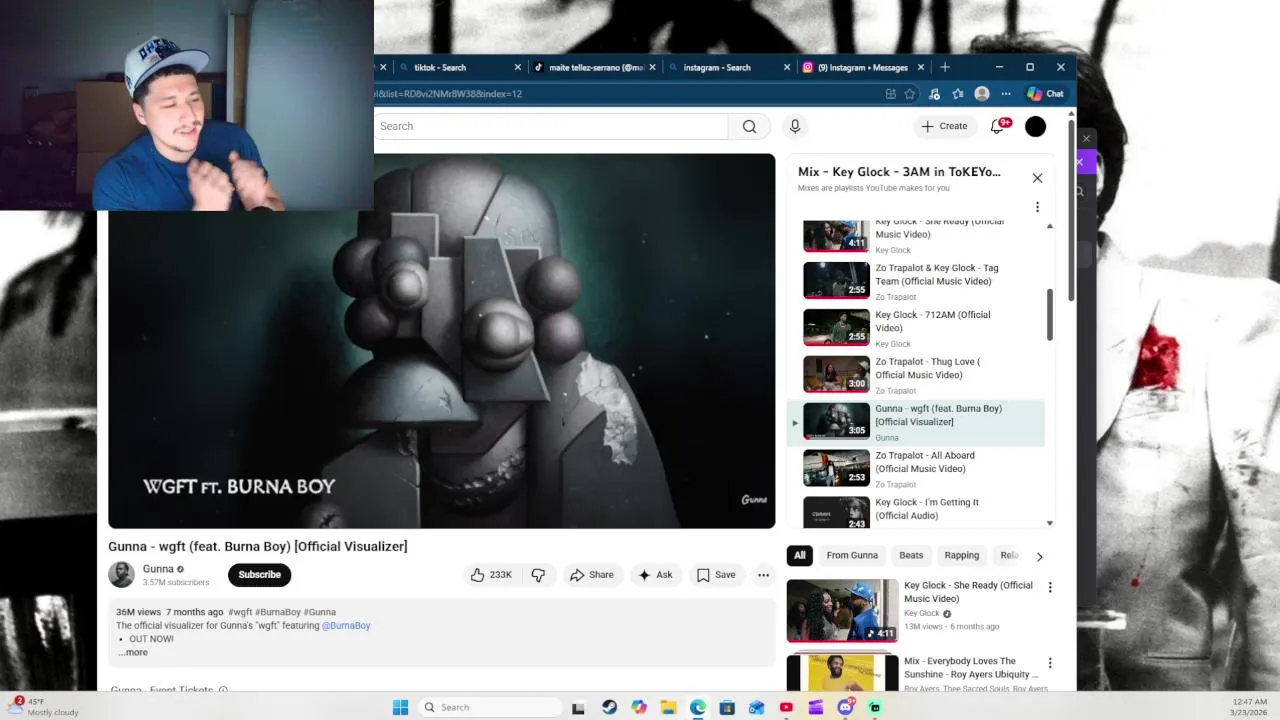Open Copilot Chat in the browser
The width and height of the screenshot is (1280, 720).
pos(1046,94)
